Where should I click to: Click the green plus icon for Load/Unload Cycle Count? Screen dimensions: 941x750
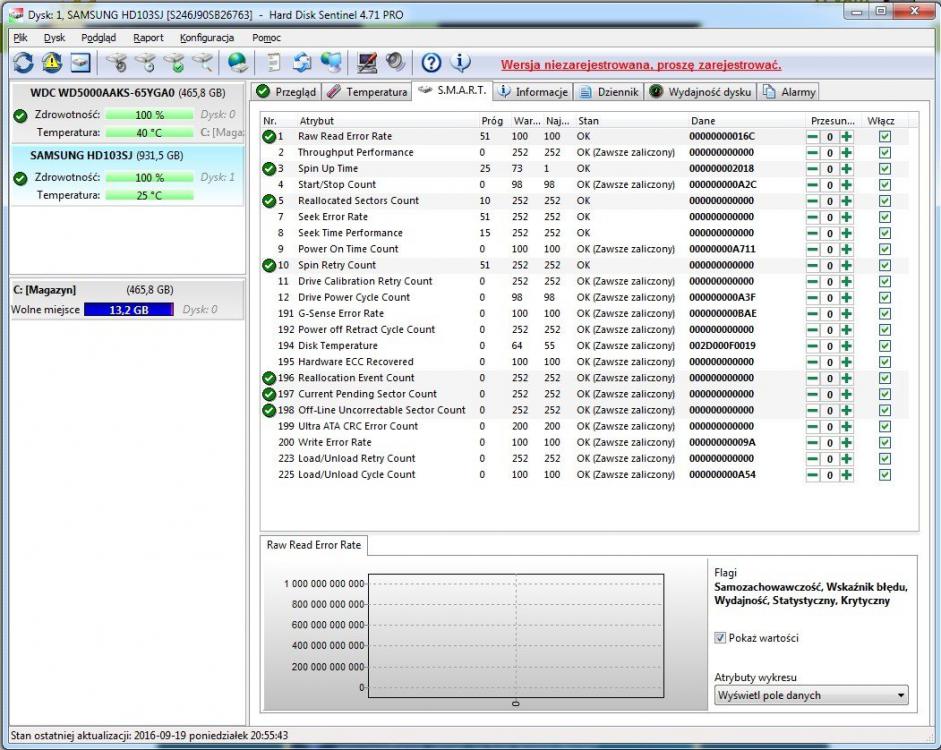[x=846, y=475]
